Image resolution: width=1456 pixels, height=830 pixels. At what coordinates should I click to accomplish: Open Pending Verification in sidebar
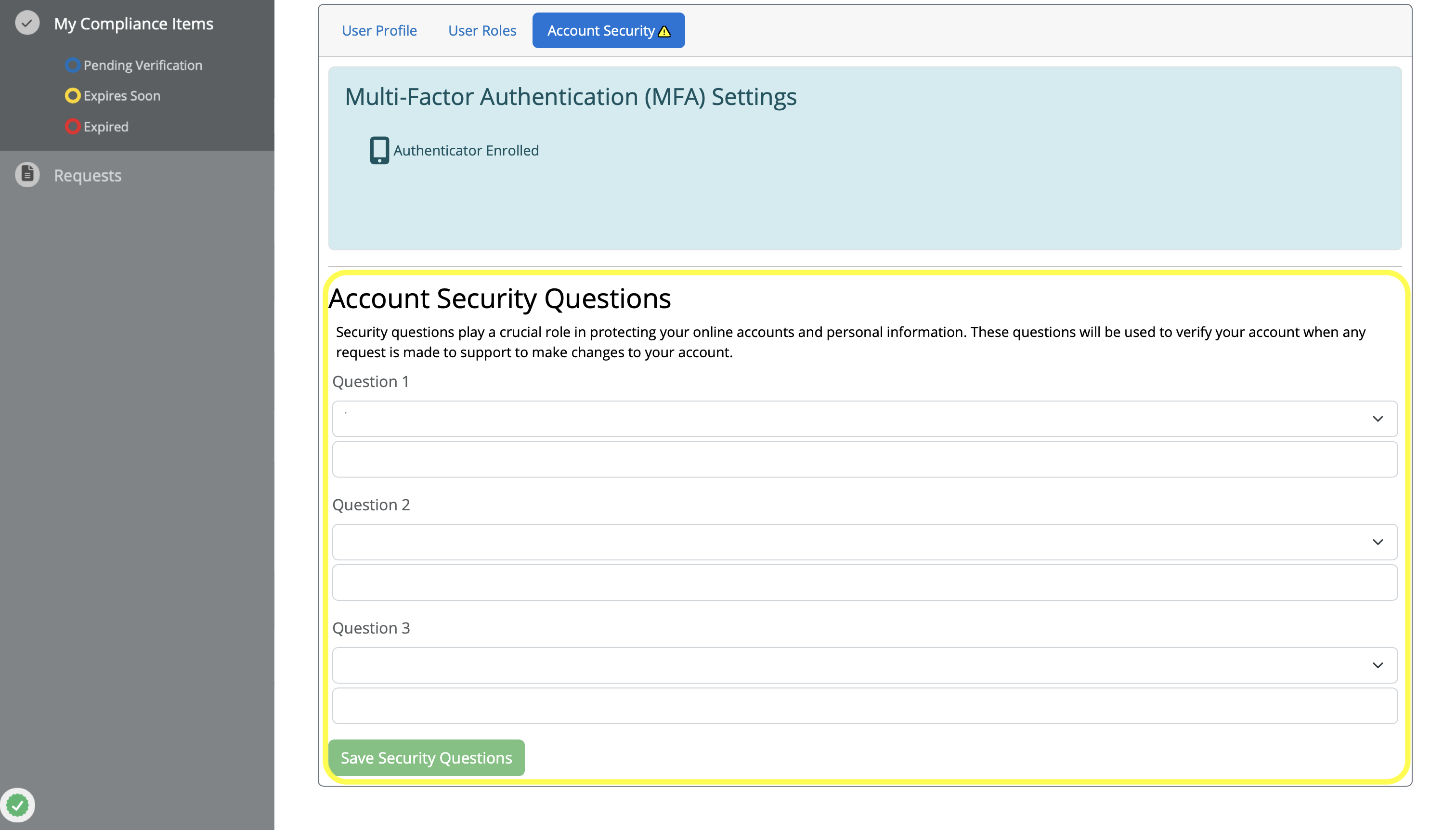click(143, 65)
